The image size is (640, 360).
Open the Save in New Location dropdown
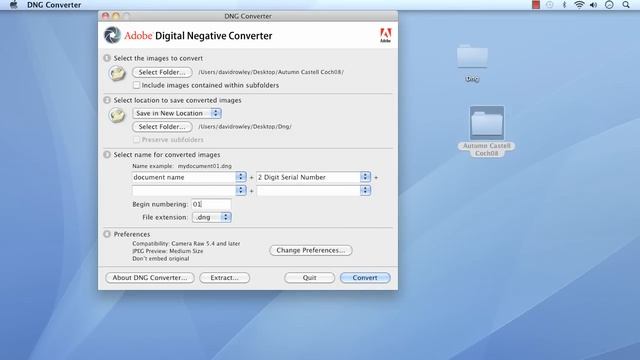pyautogui.click(x=177, y=113)
